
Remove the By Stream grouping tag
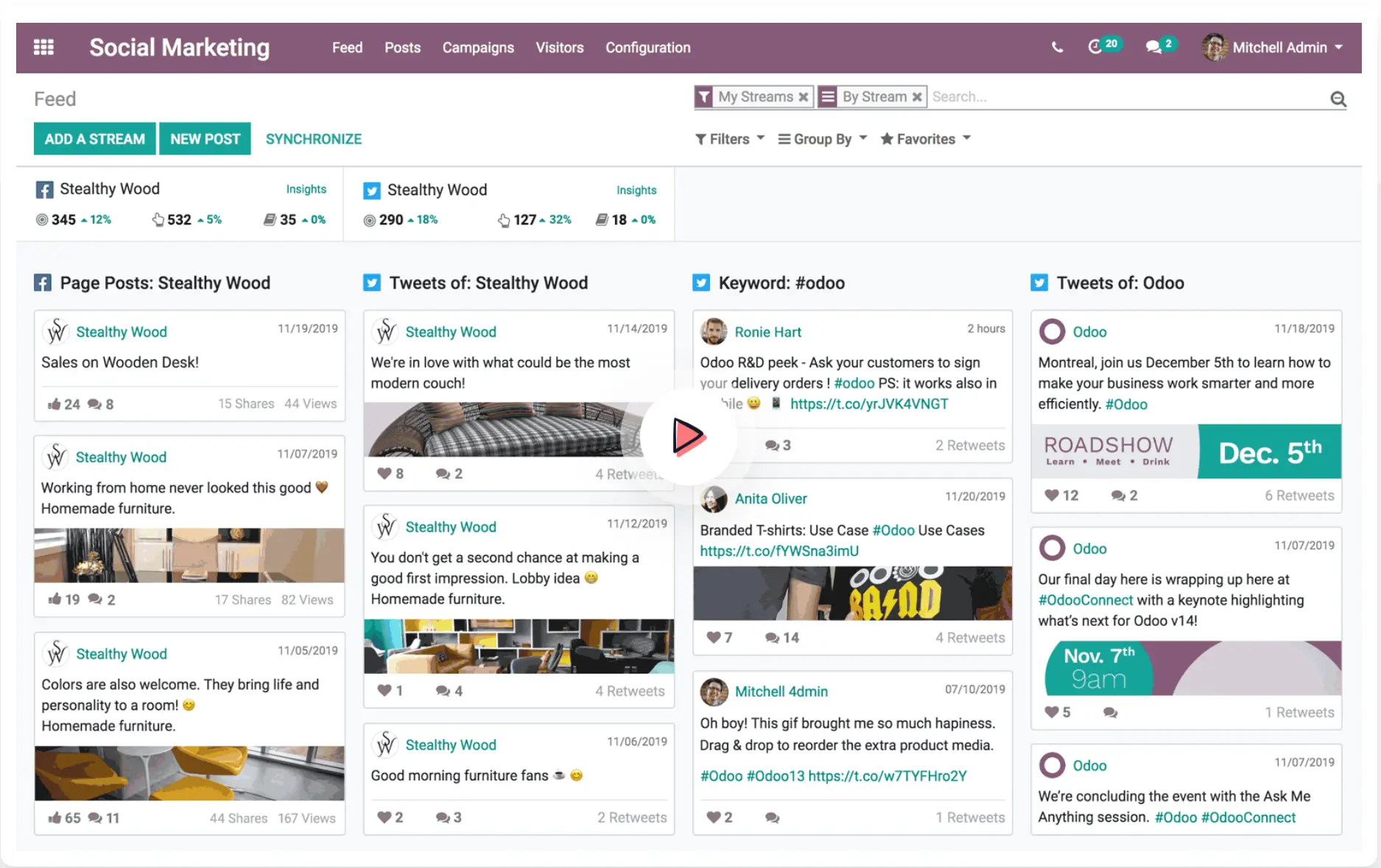pyautogui.click(x=917, y=96)
